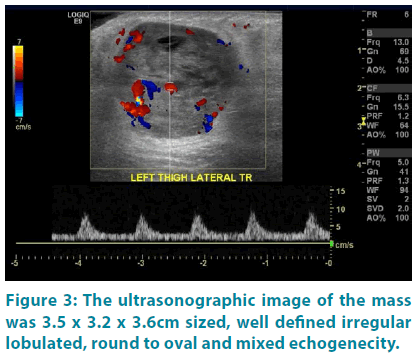
Task: Click the LOGIQ E9 label
Action: pos(78,18)
